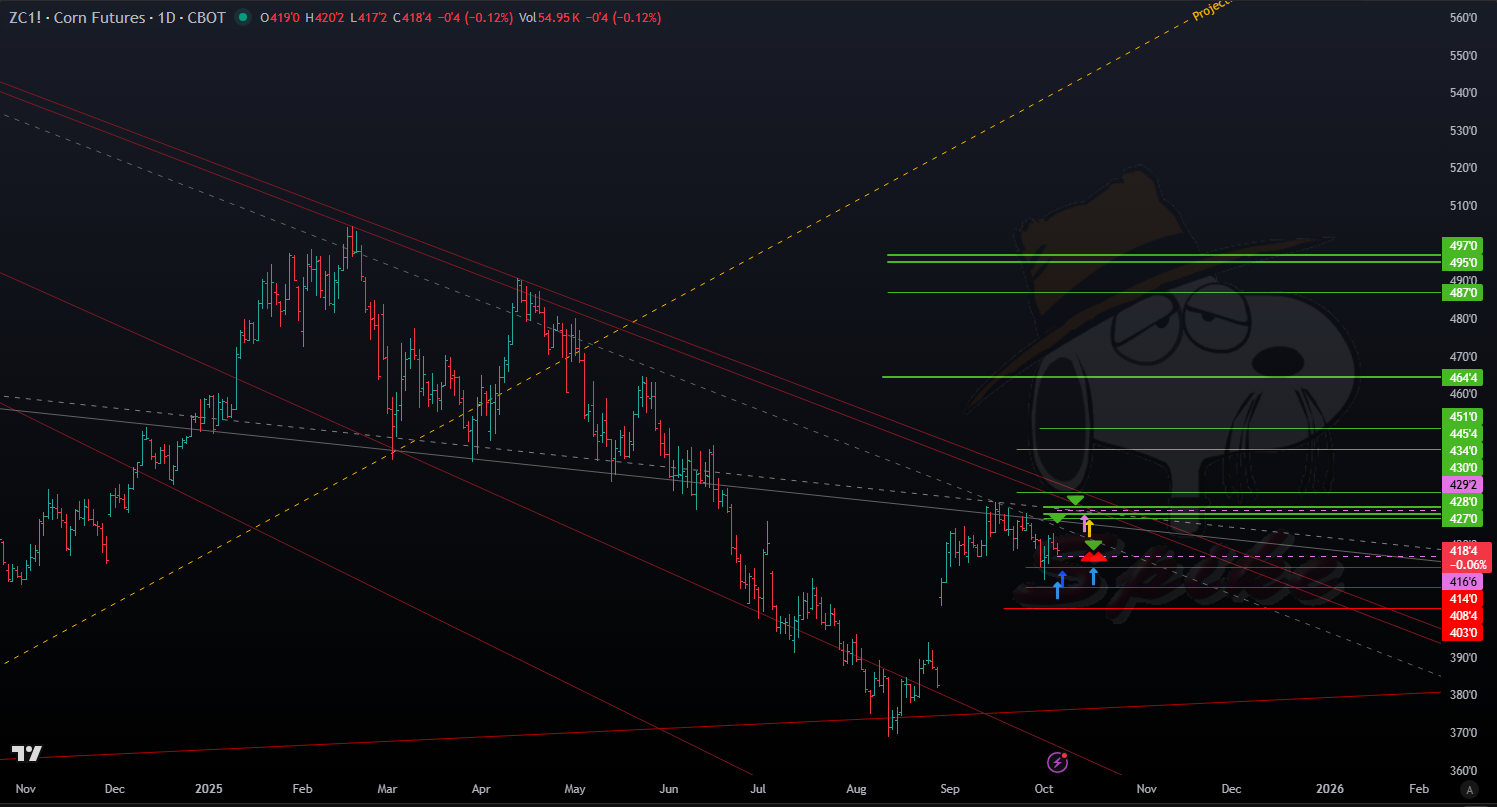1497x807 pixels.
Task: Click the red 418'4 current price label
Action: pos(1464,550)
